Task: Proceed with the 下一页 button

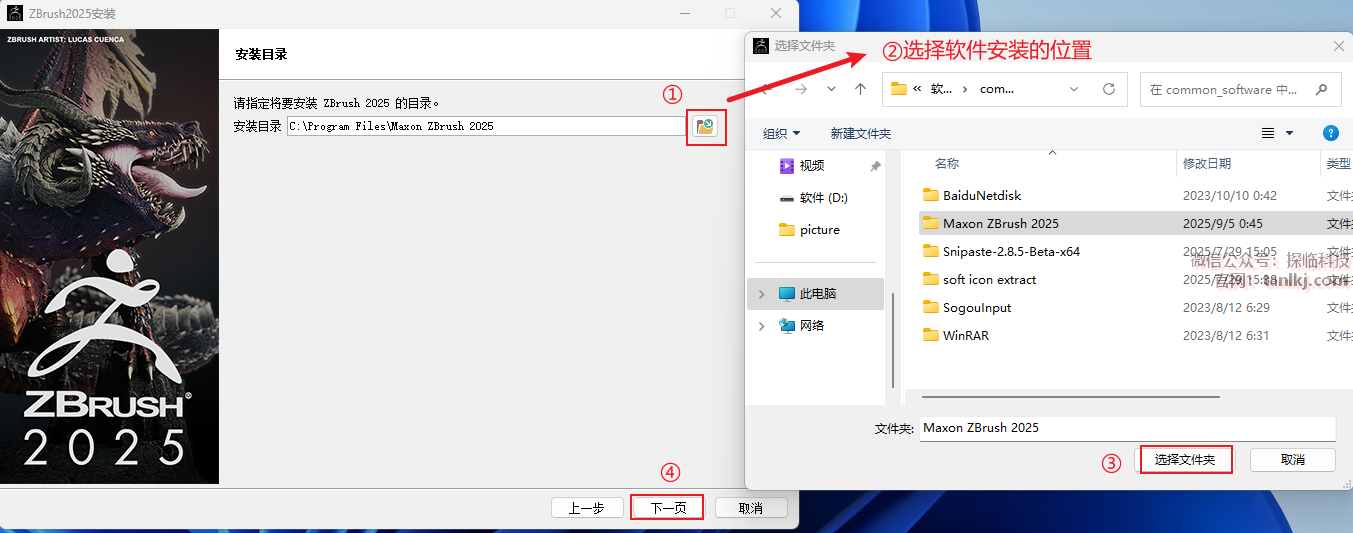Action: point(668,508)
